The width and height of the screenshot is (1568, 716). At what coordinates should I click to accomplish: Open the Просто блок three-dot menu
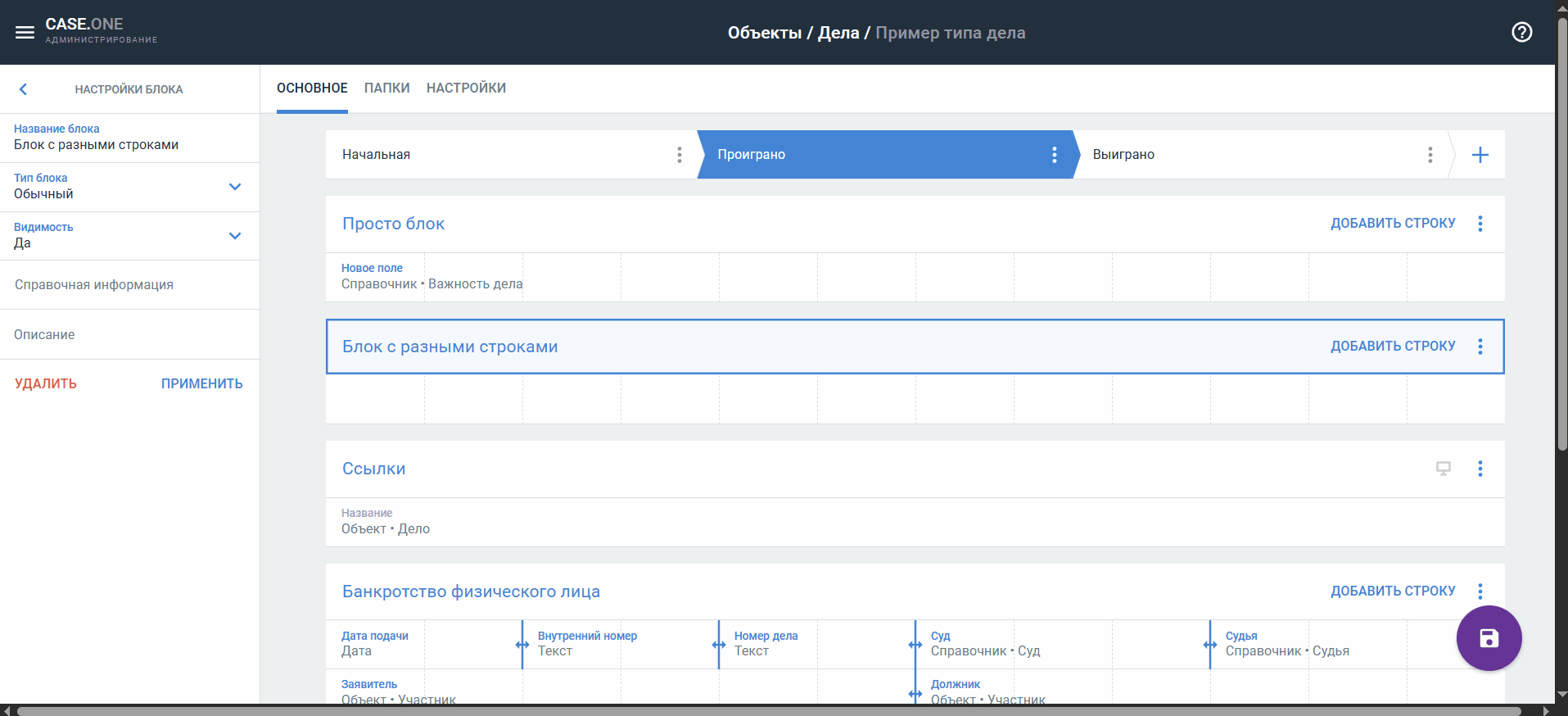click(x=1480, y=224)
